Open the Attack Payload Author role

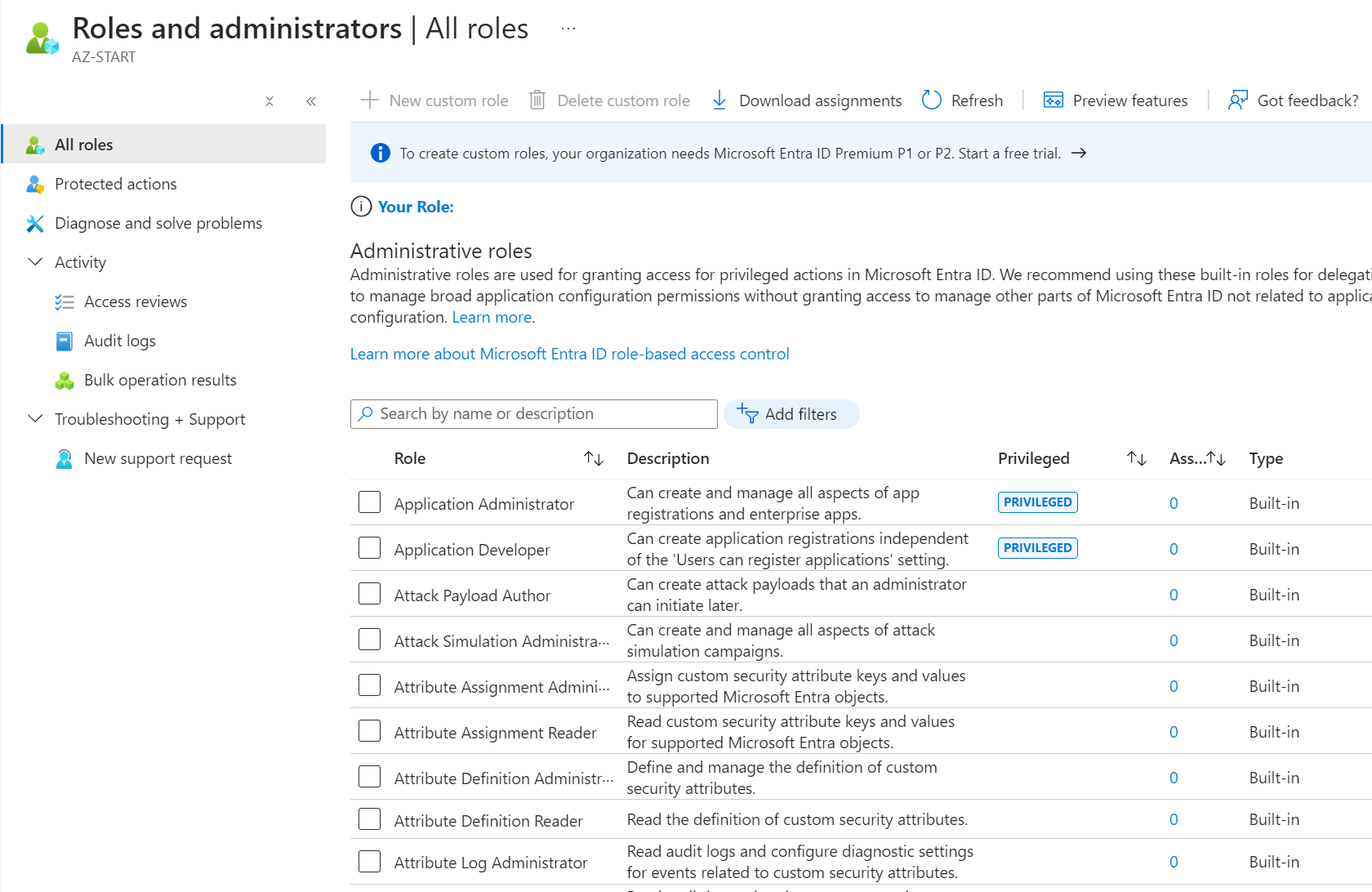coord(472,595)
